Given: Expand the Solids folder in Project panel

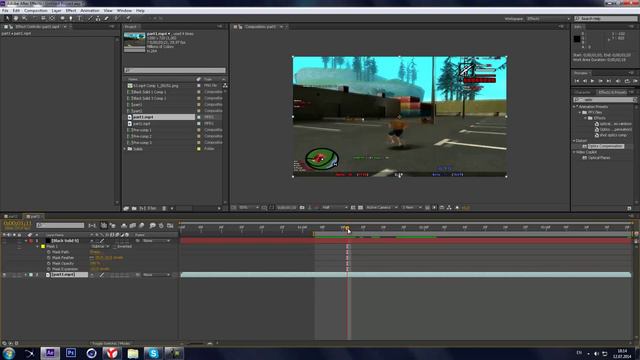Looking at the screenshot, I should tap(125, 149).
